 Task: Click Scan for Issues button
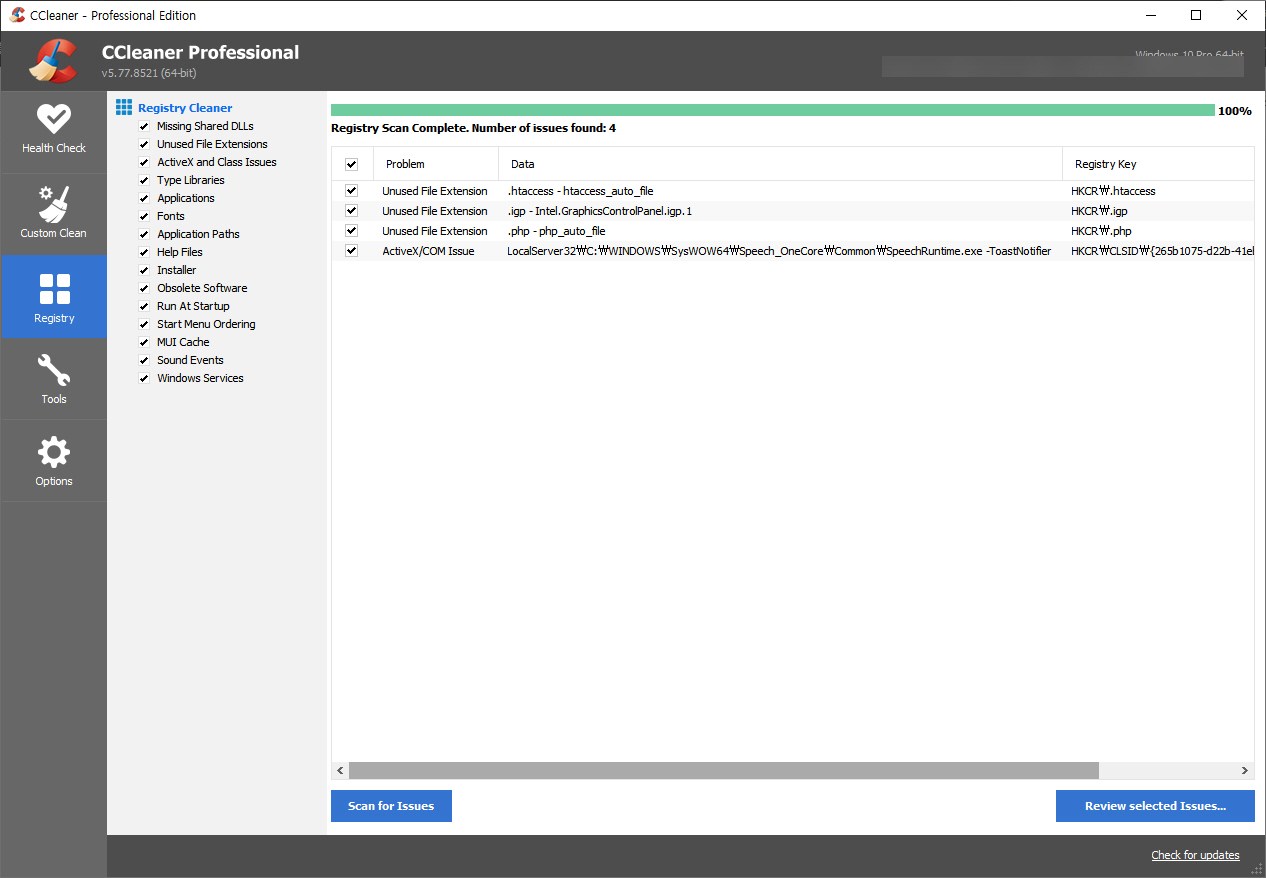point(391,806)
